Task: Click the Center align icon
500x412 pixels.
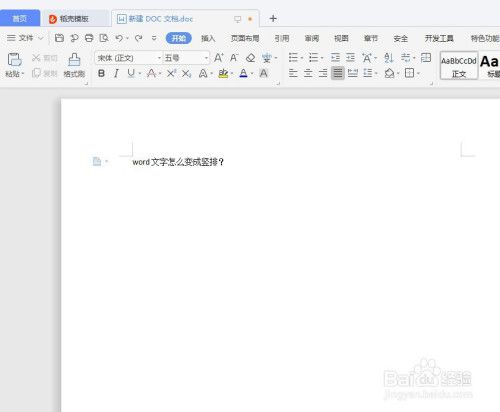Action: pyautogui.click(x=308, y=73)
